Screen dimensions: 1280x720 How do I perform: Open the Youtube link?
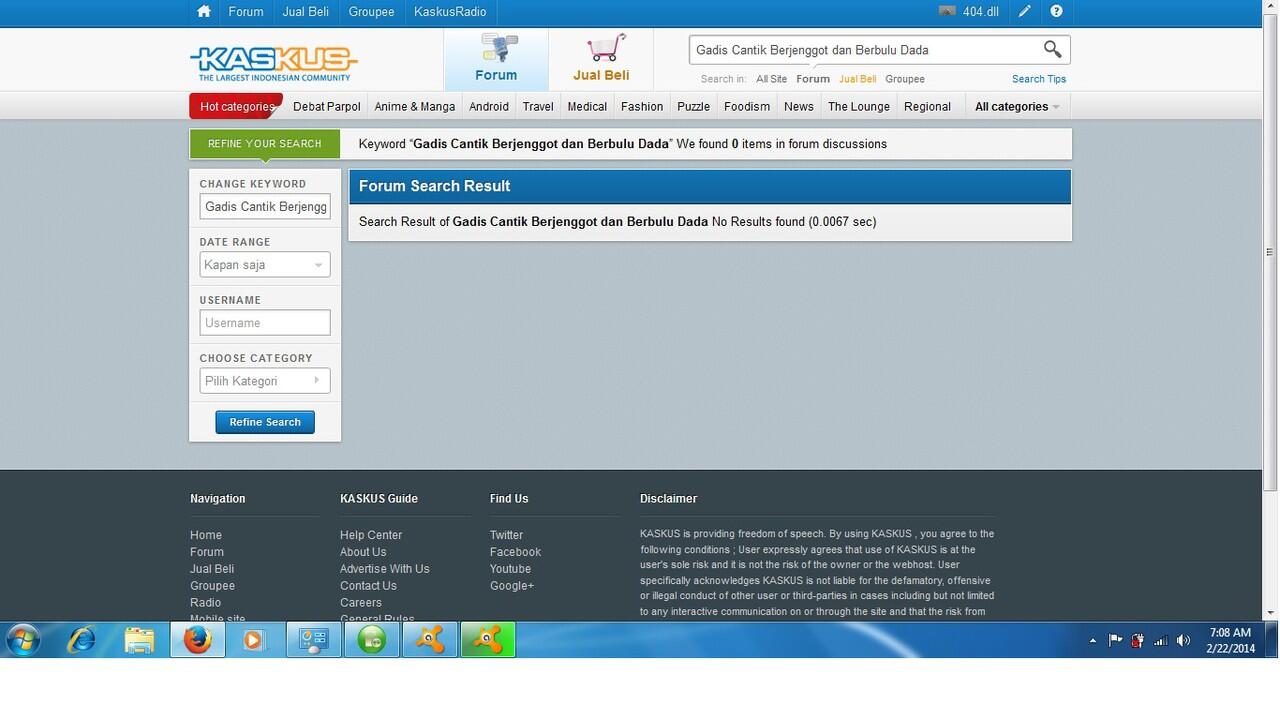pyautogui.click(x=511, y=569)
